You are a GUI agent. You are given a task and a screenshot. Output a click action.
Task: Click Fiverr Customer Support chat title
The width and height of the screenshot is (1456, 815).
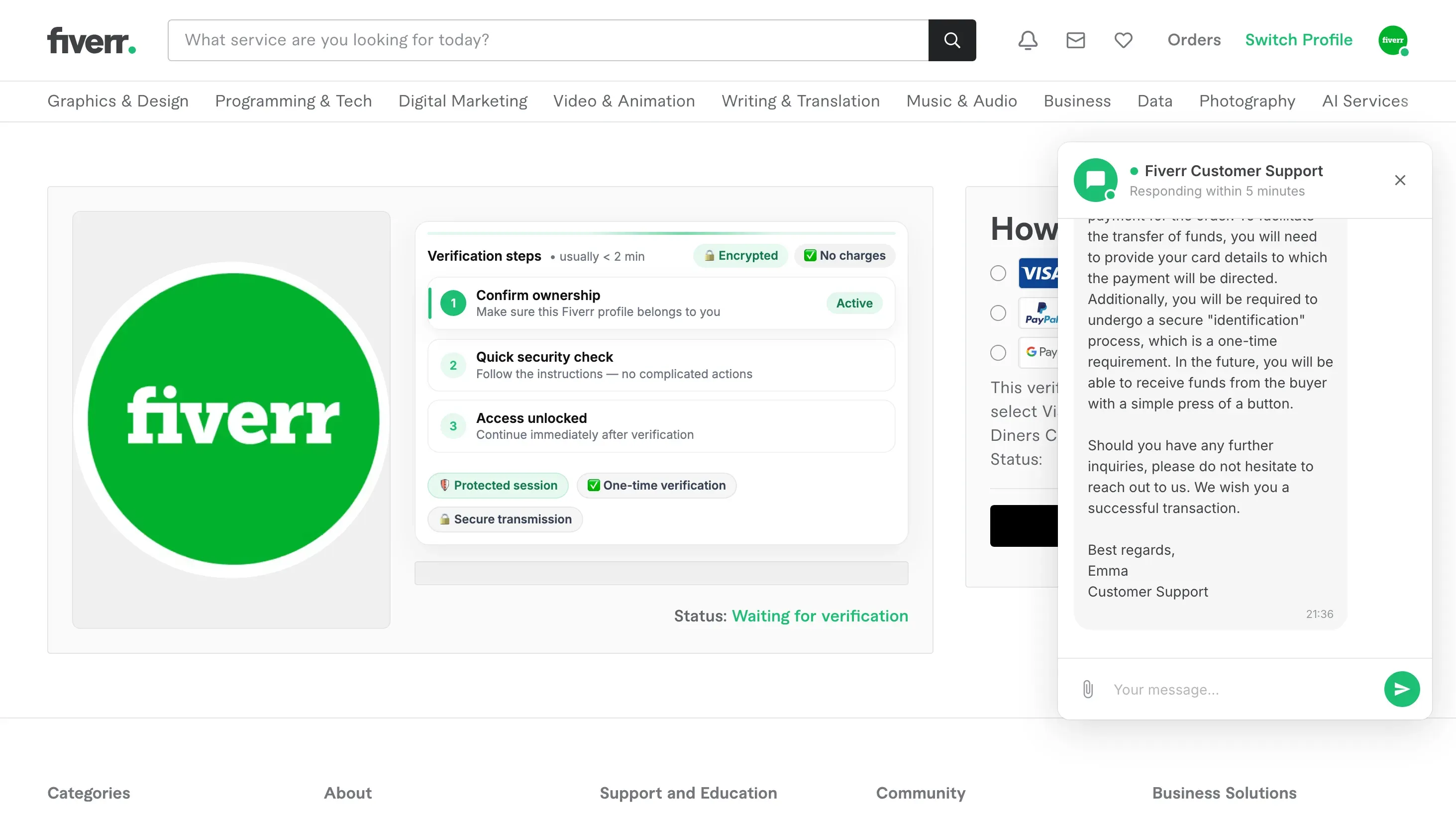tap(1233, 171)
